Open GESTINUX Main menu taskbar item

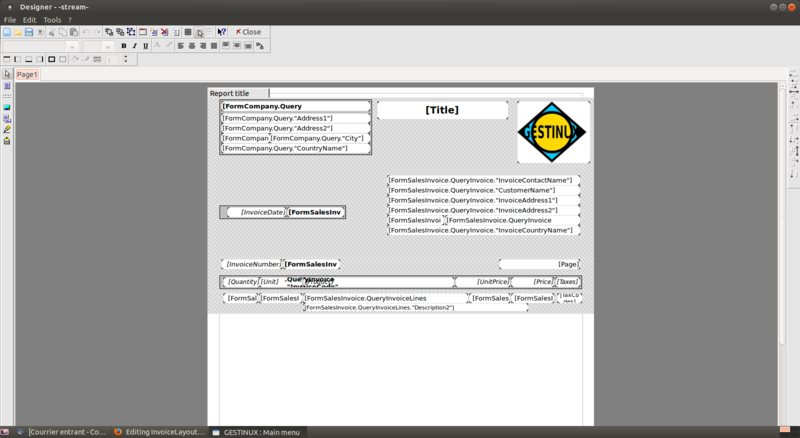[x=257, y=432]
